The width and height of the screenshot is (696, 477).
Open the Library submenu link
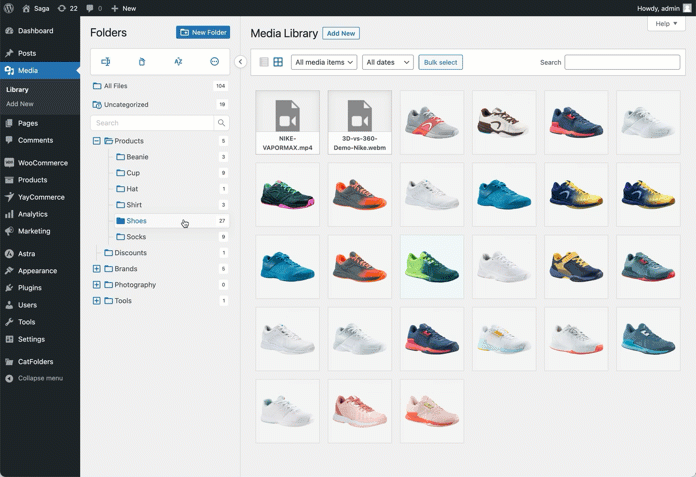17,90
